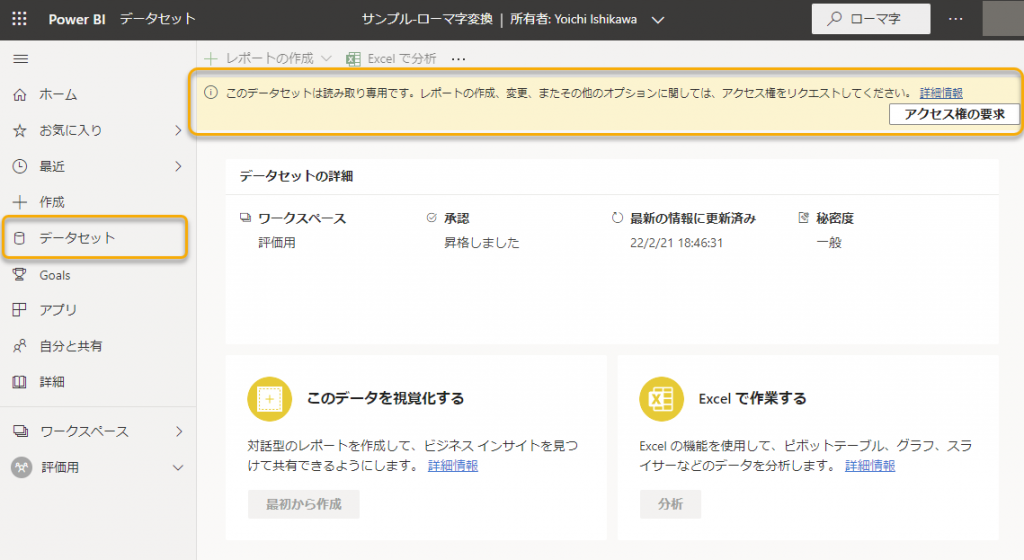Open 詳細情報 link in yellow banner
Screen dimensions: 1024x560
tap(941, 92)
